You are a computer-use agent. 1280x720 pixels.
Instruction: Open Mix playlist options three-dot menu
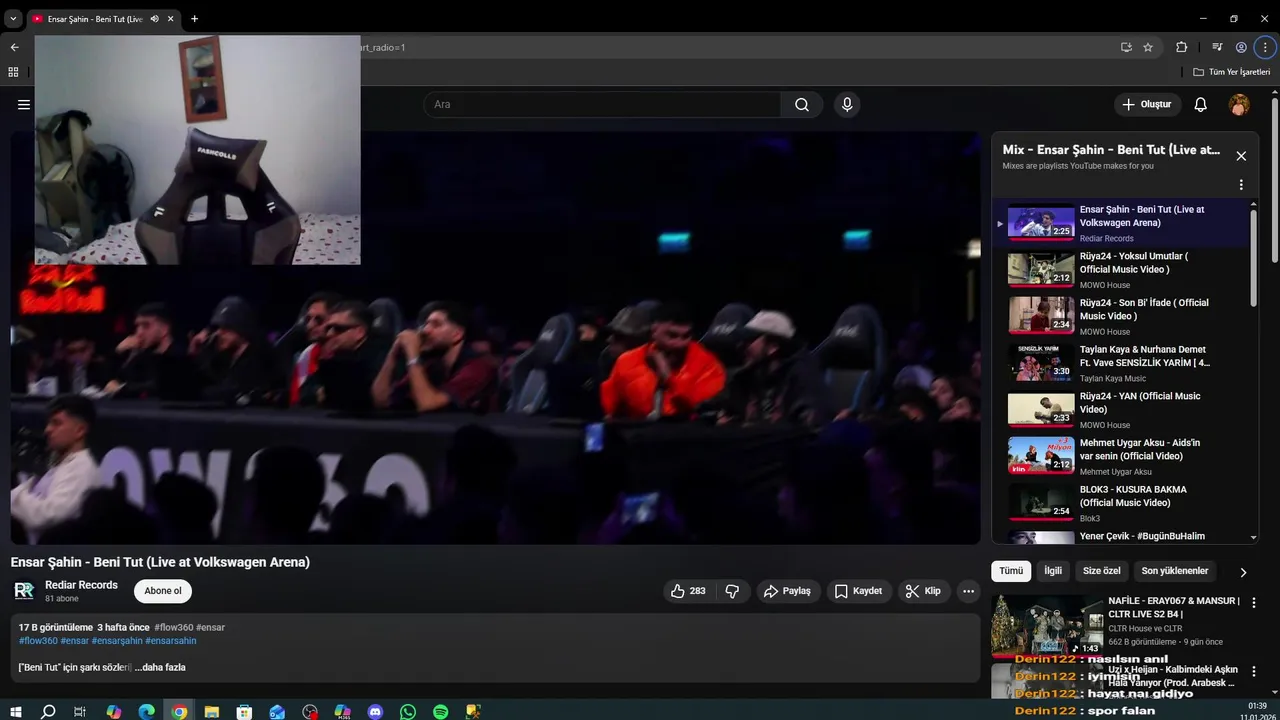click(x=1241, y=185)
